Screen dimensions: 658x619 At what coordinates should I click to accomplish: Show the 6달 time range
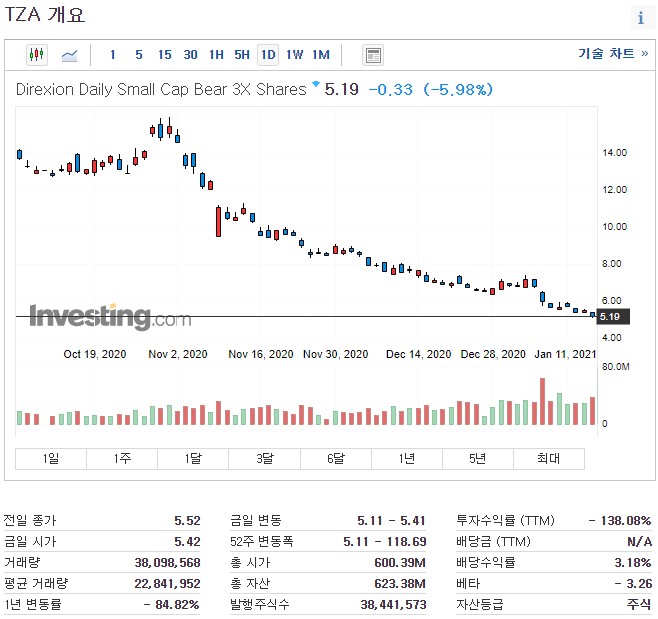tap(336, 458)
